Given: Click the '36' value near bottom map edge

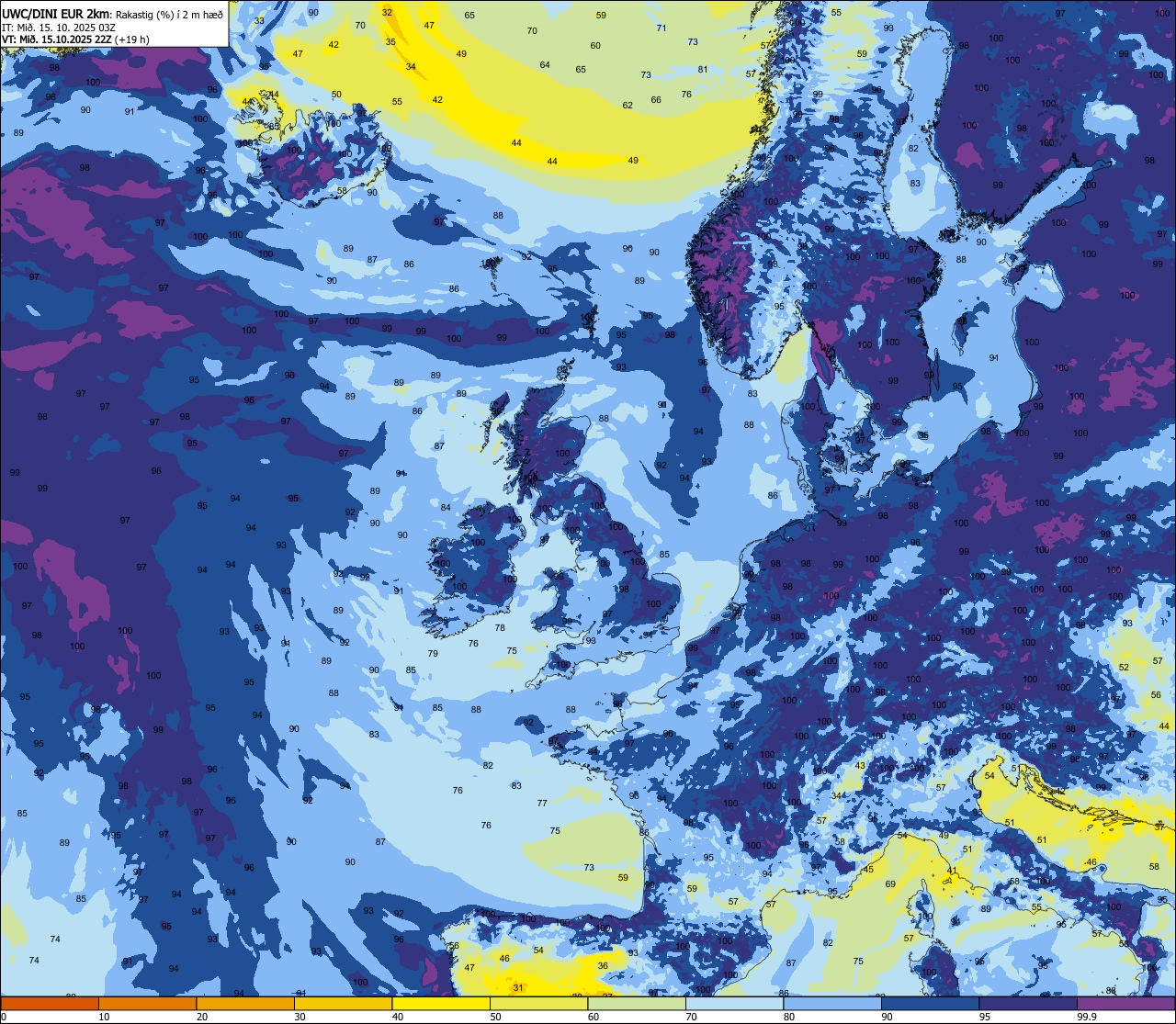Looking at the screenshot, I should (x=603, y=966).
